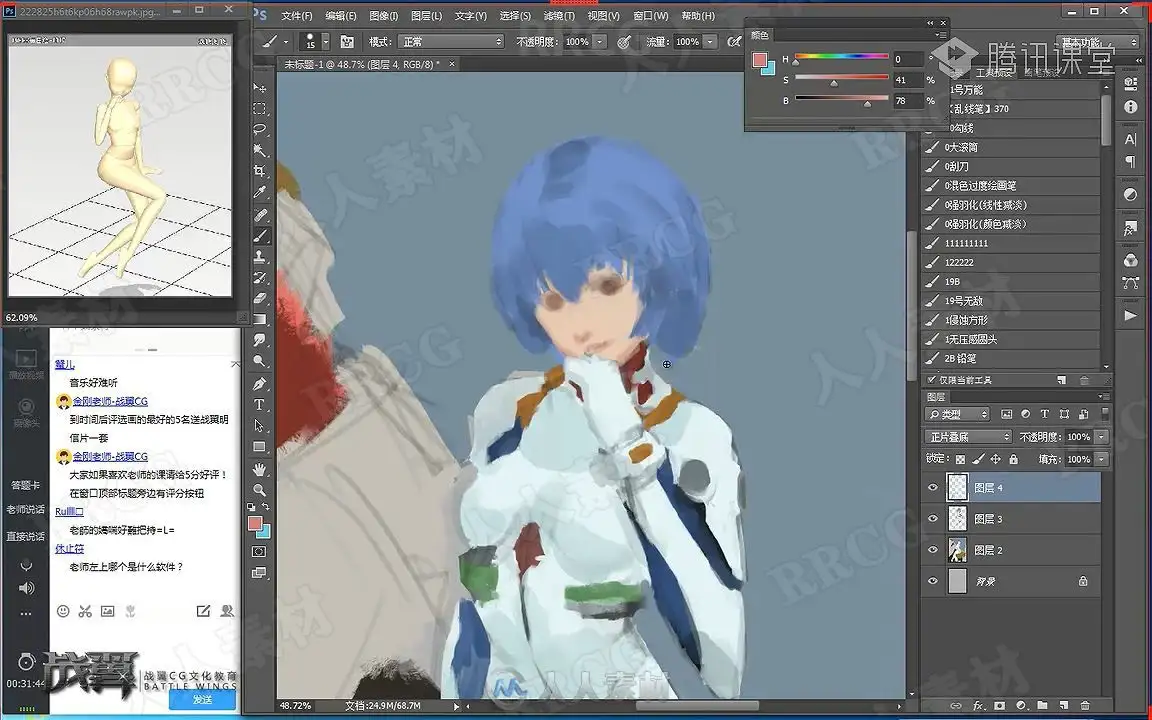This screenshot has width=1152, height=720.
Task: Add a layer mask icon
Action: 999,706
